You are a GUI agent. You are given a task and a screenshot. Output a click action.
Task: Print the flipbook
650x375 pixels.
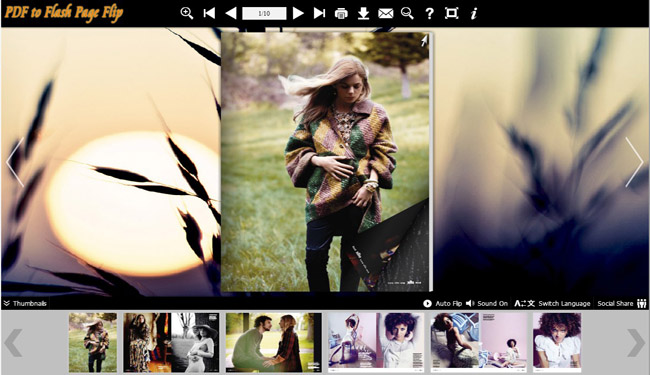[x=341, y=14]
